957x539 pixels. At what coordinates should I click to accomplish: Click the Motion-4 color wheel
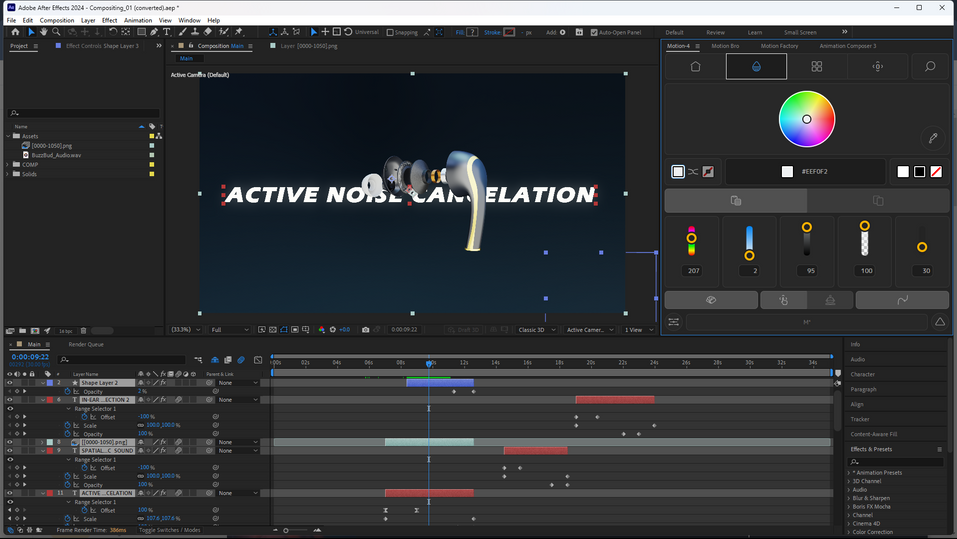(x=806, y=119)
